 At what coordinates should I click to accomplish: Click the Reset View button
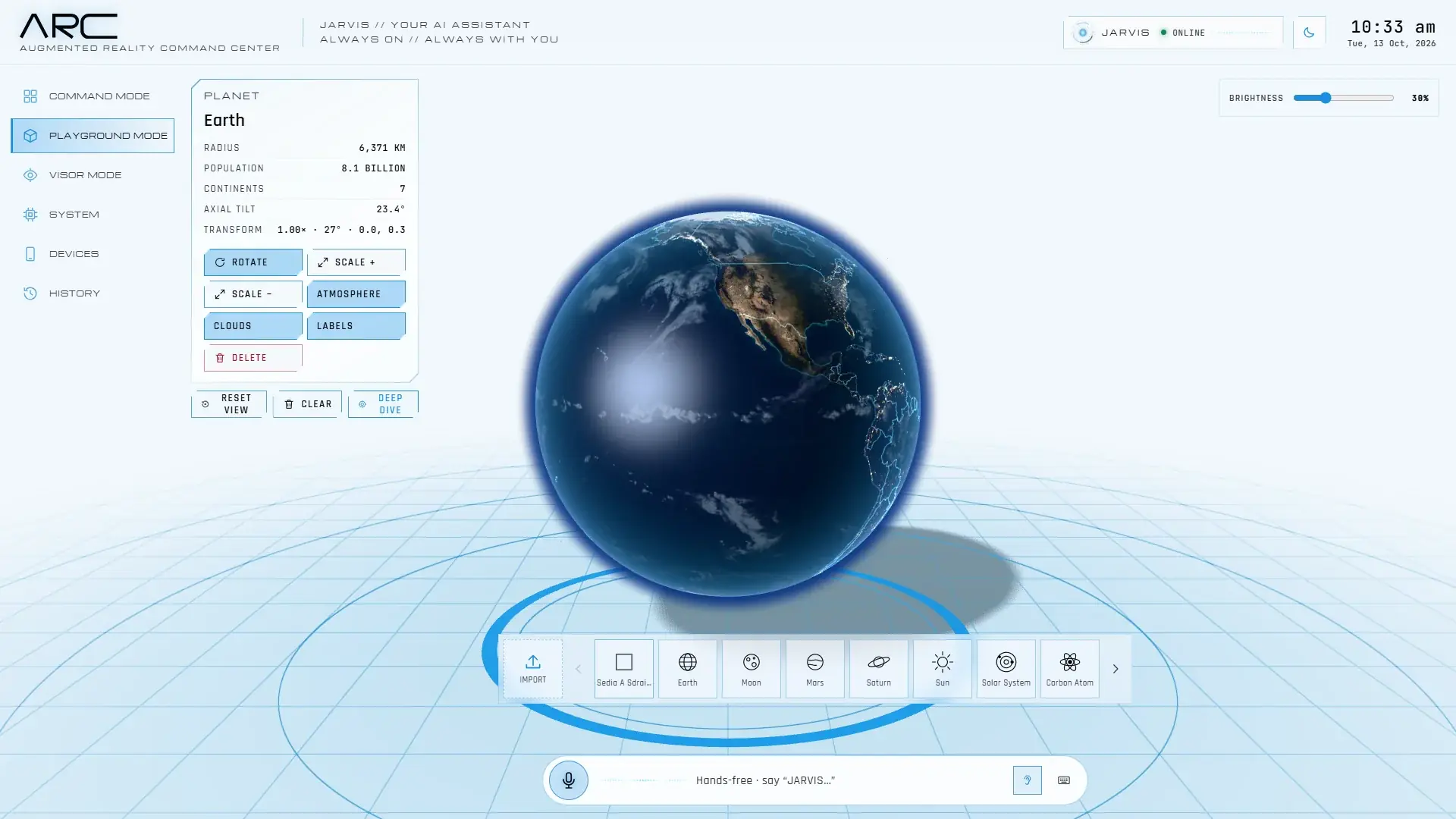(228, 403)
